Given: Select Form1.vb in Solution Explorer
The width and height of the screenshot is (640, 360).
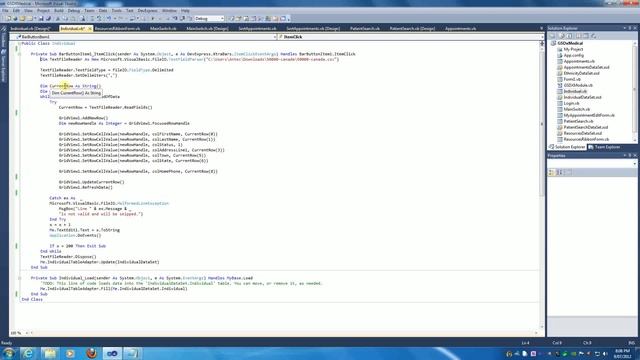Looking at the screenshot, I should [x=572, y=79].
